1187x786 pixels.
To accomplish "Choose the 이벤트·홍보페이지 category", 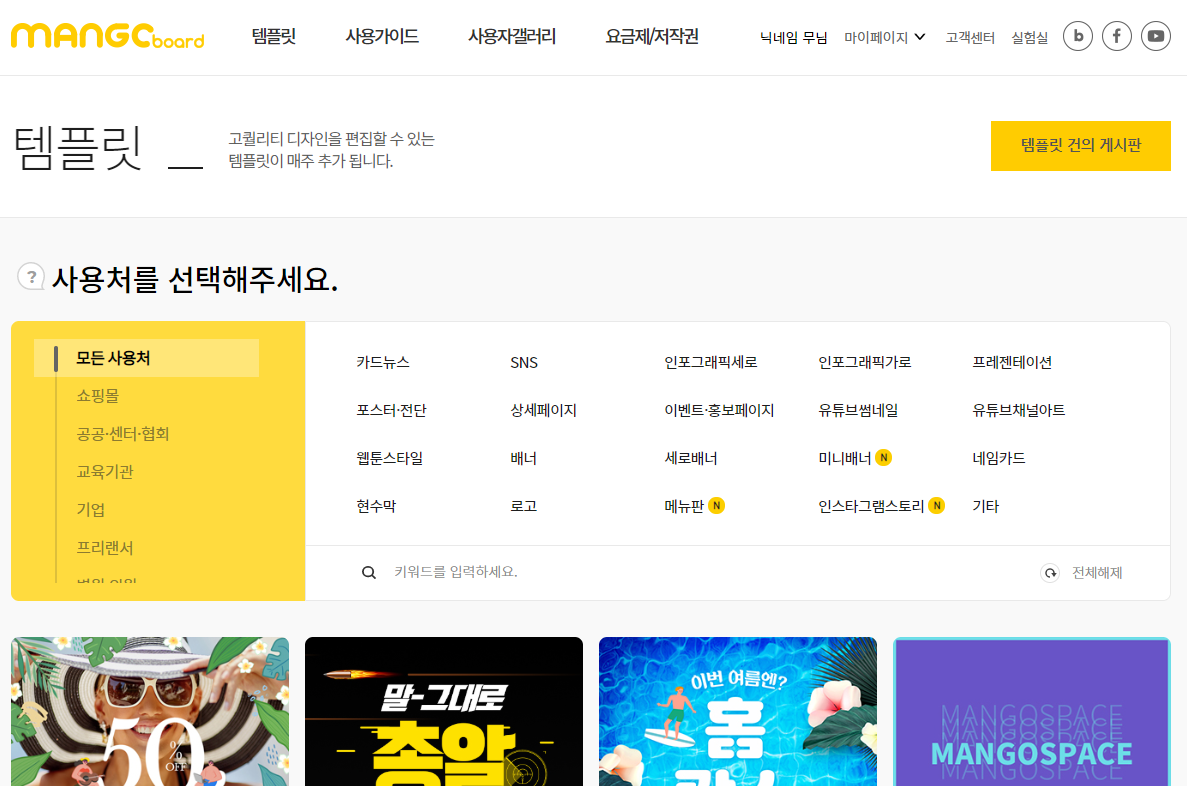I will click(719, 410).
